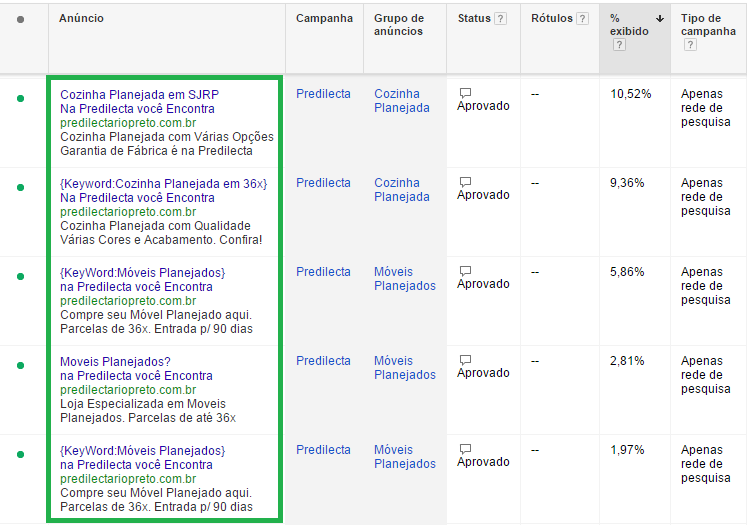Click Apenas rede de pesquisa in 10,52% row
The width and height of the screenshot is (747, 525).
[706, 108]
